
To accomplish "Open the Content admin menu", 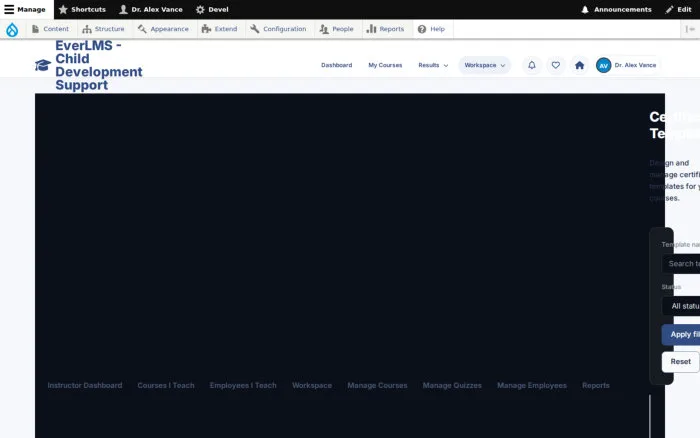I will (x=50, y=29).
